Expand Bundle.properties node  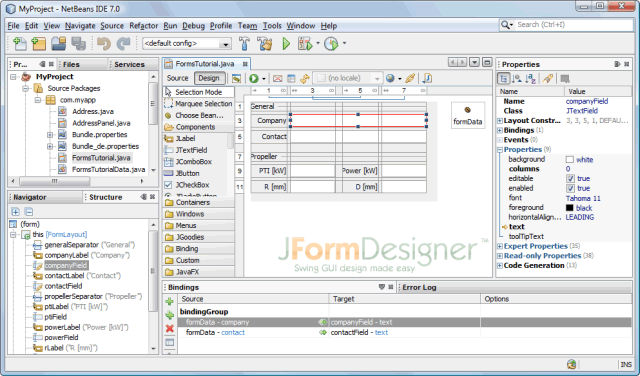(50, 135)
